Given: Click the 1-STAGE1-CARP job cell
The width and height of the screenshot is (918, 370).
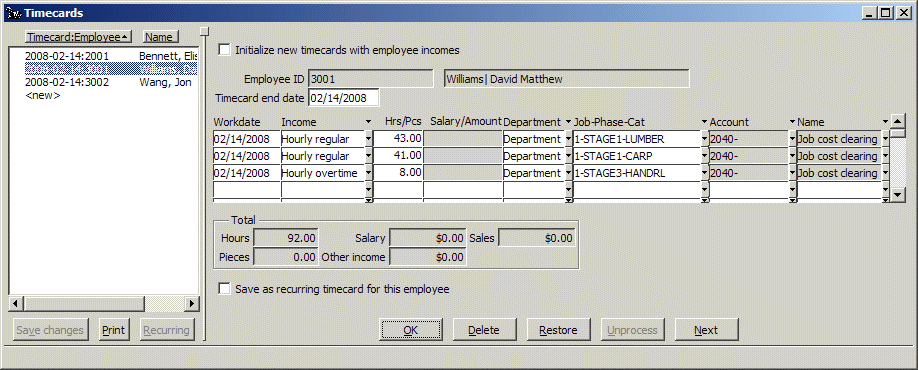Looking at the screenshot, I should pos(637,156).
